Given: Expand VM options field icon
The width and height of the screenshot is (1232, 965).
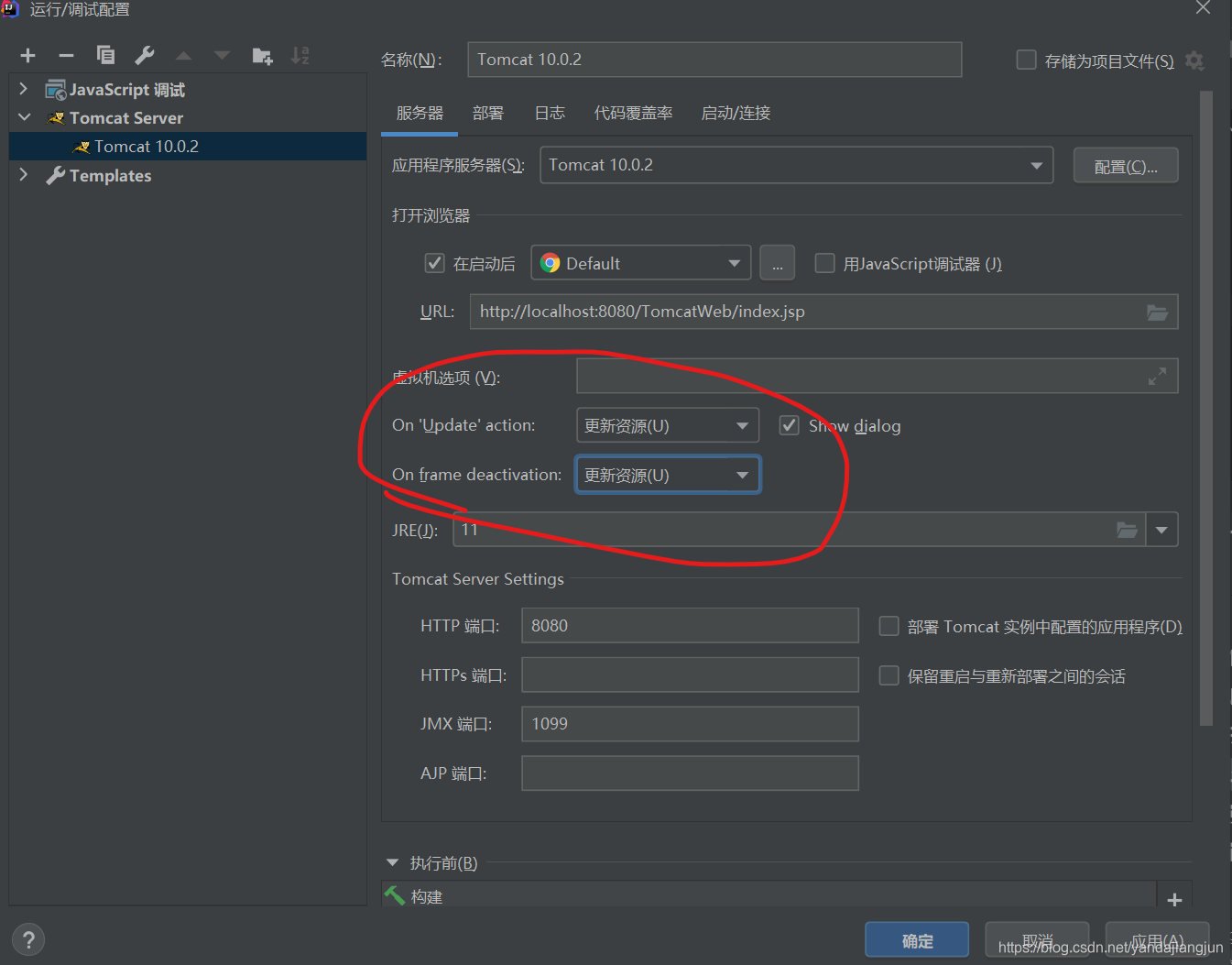Looking at the screenshot, I should (1158, 376).
